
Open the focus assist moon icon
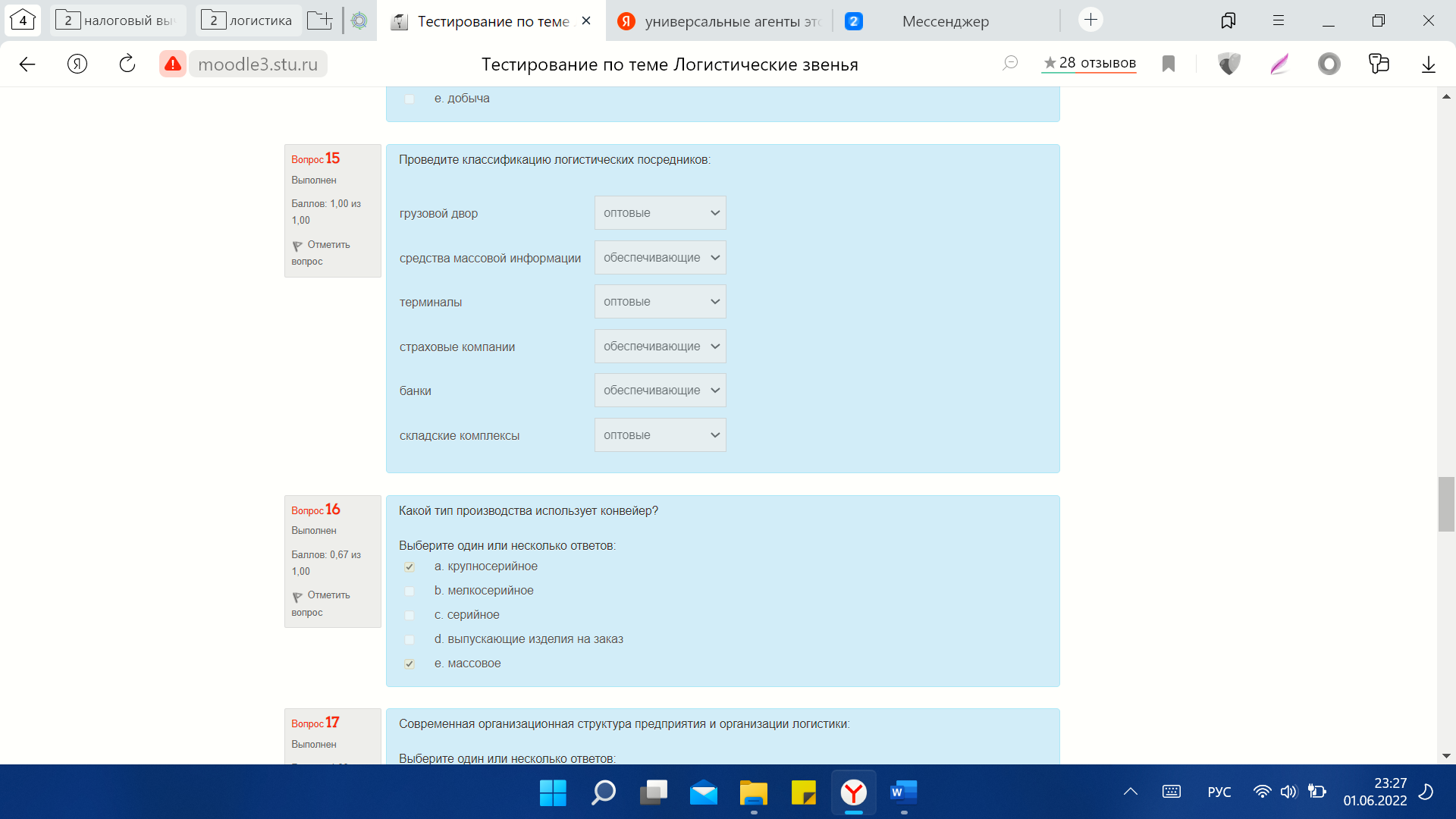point(1426,792)
